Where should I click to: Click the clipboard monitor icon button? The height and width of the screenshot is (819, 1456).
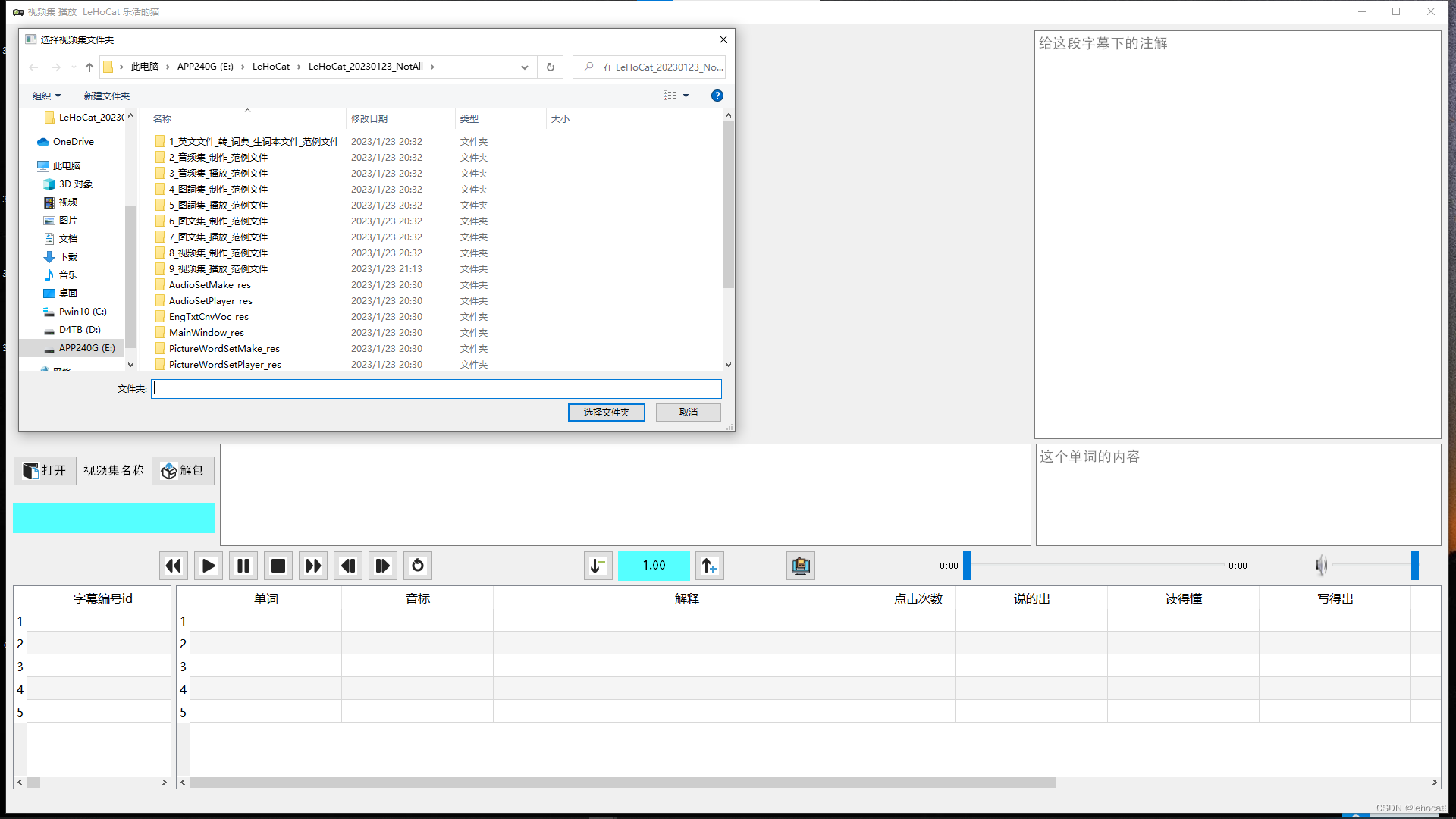point(800,566)
